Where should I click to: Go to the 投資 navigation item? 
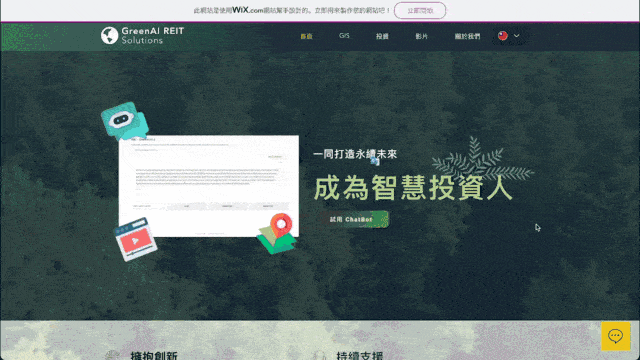coord(382,36)
